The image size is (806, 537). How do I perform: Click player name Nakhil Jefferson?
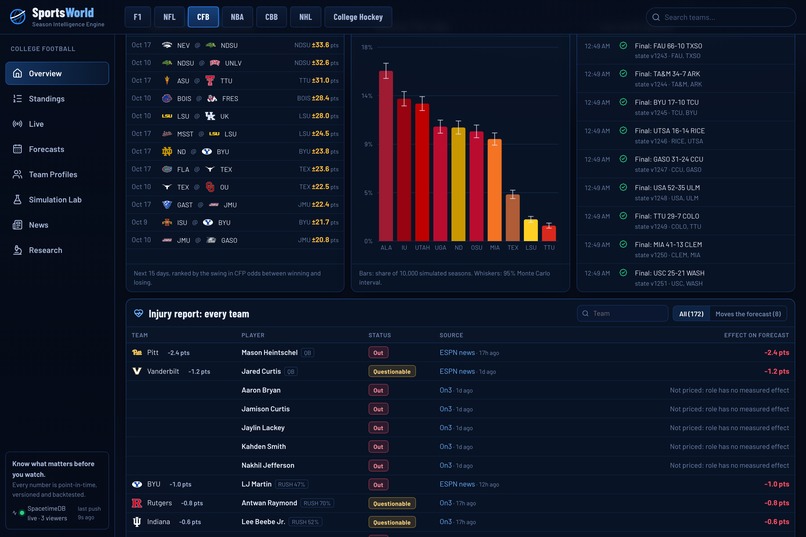pyautogui.click(x=268, y=465)
